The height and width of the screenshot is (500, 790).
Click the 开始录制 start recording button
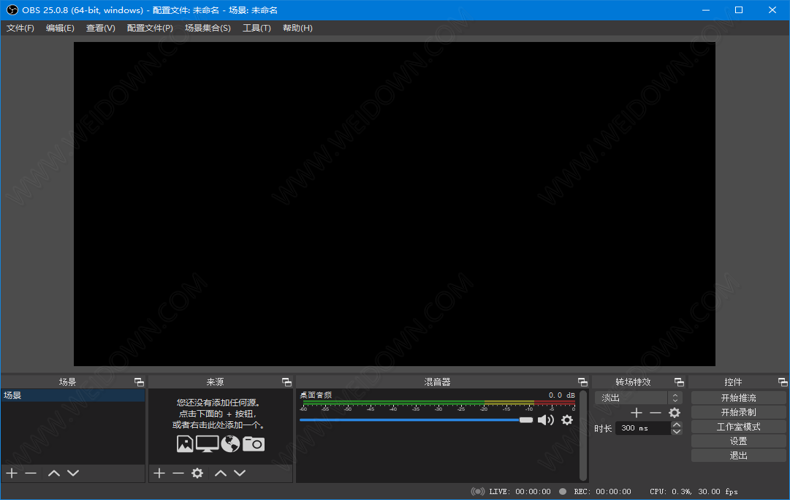pyautogui.click(x=739, y=412)
